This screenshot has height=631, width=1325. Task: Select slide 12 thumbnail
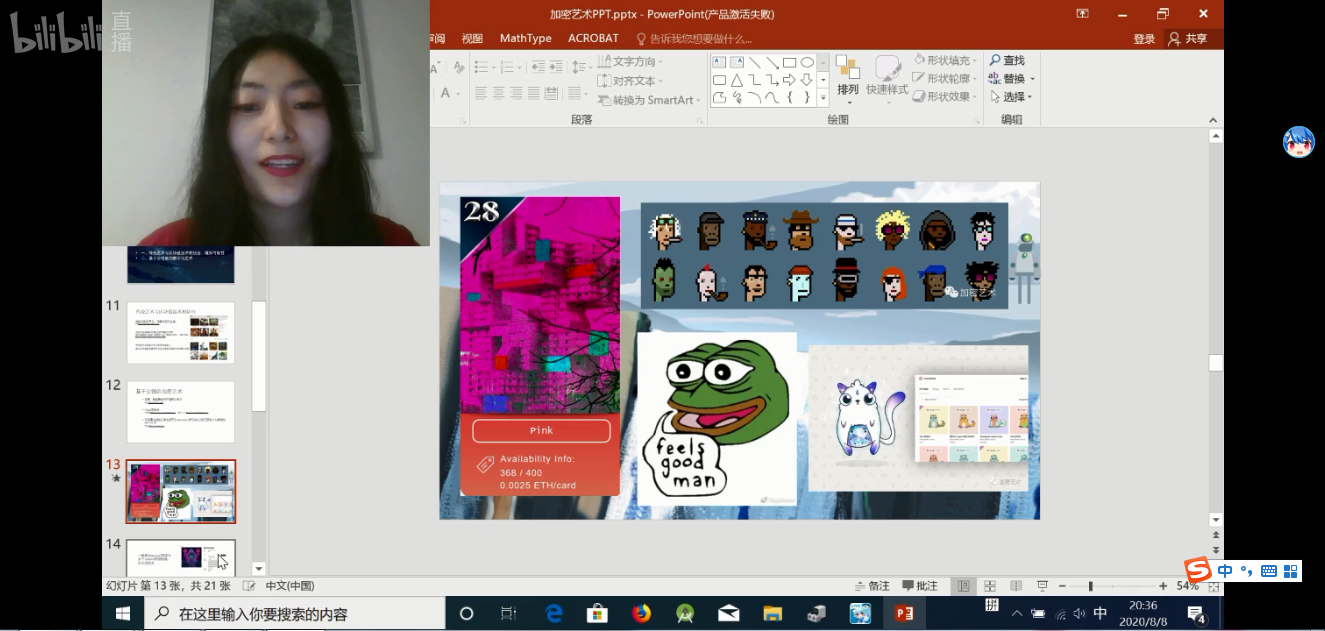(180, 411)
